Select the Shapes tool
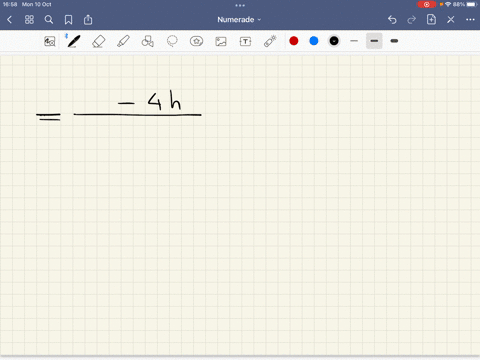Image resolution: width=480 pixels, height=360 pixels. tap(147, 41)
